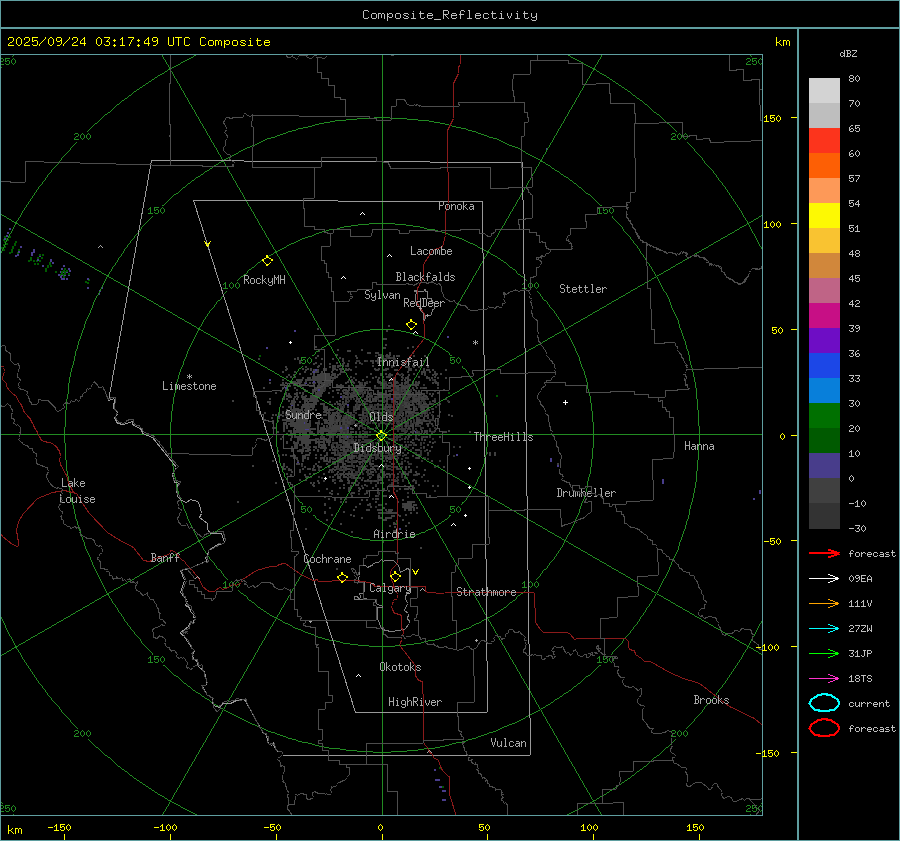Select the magenta dBZ swatch in the legend
Screen dimensions: 900x841
(824, 315)
